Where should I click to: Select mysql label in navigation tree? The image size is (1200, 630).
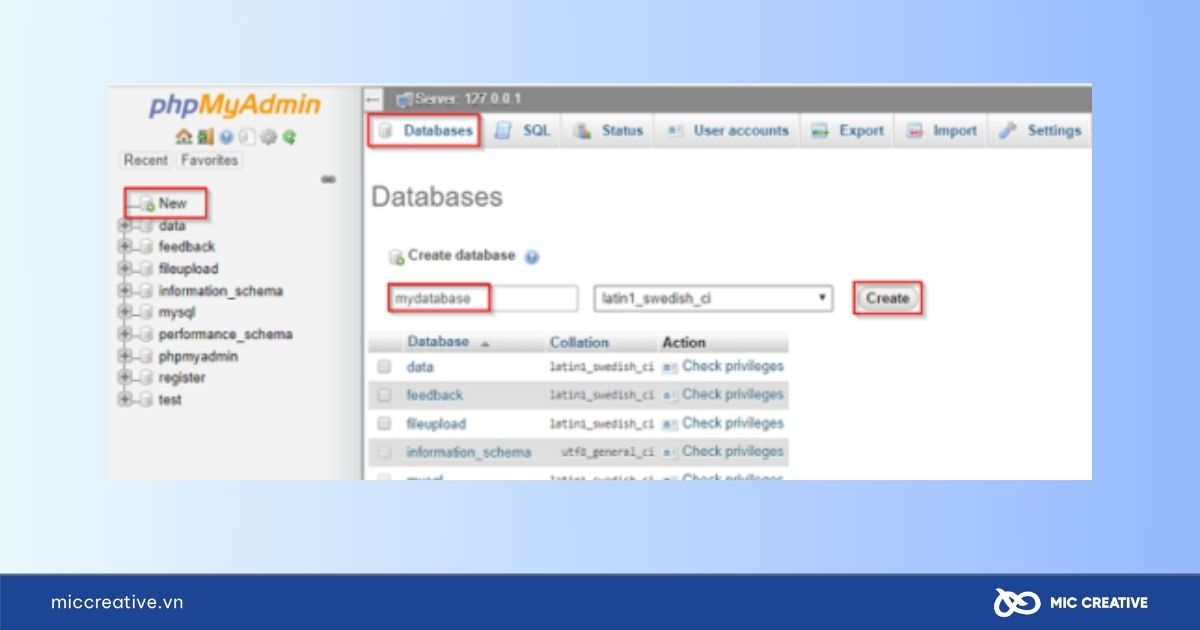[x=177, y=313]
